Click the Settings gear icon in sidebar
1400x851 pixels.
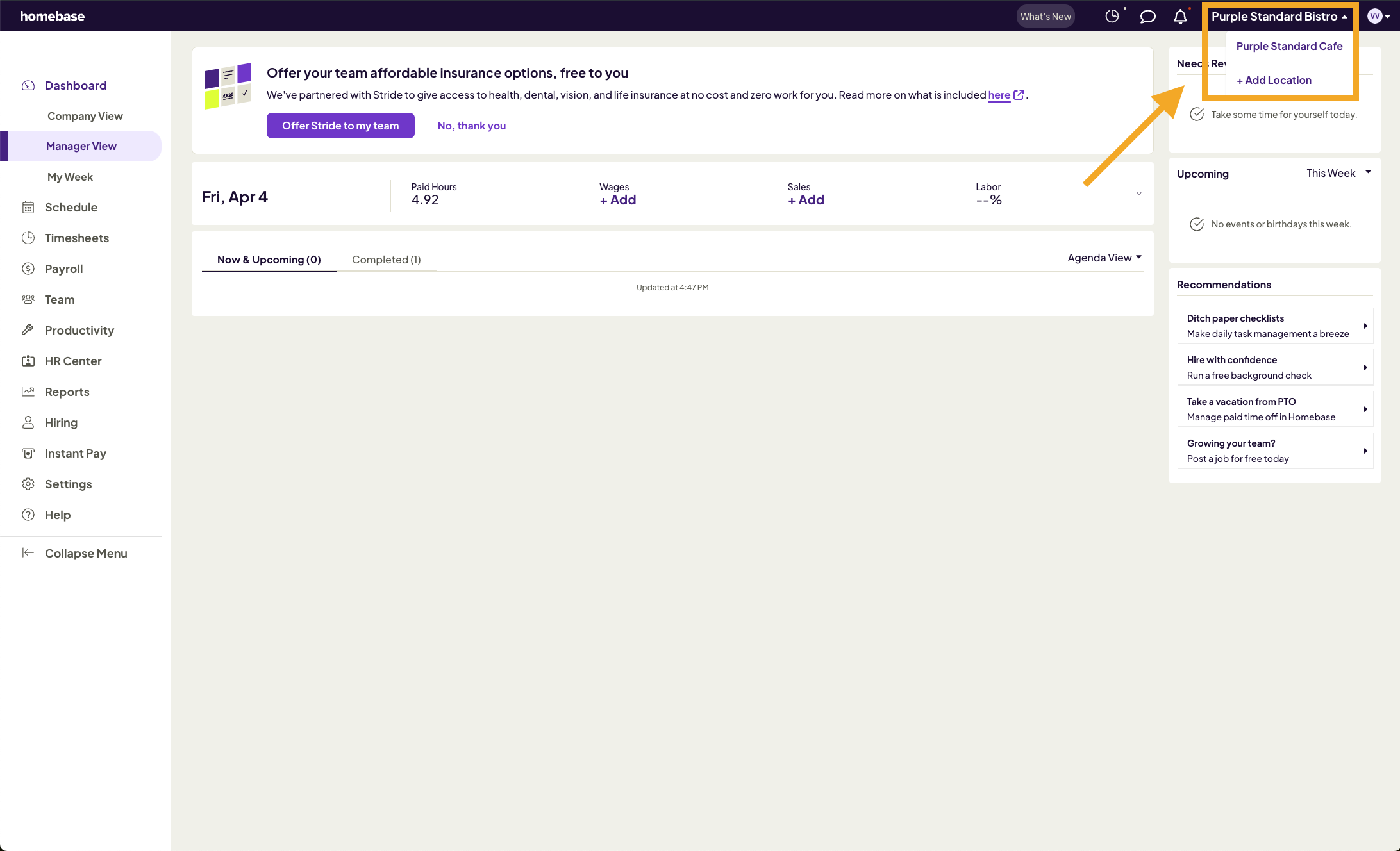pyautogui.click(x=28, y=484)
